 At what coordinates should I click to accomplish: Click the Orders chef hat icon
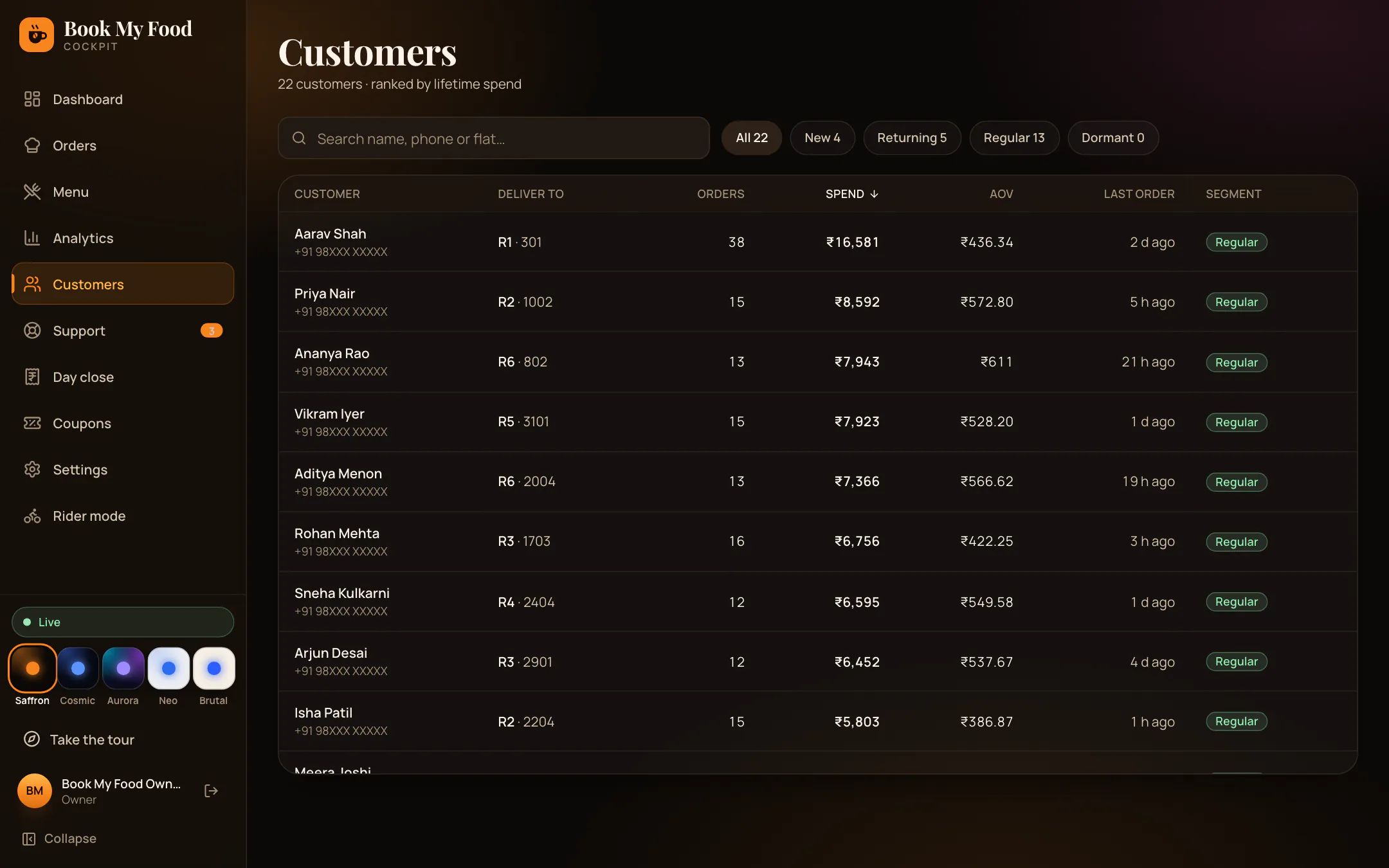[x=32, y=145]
